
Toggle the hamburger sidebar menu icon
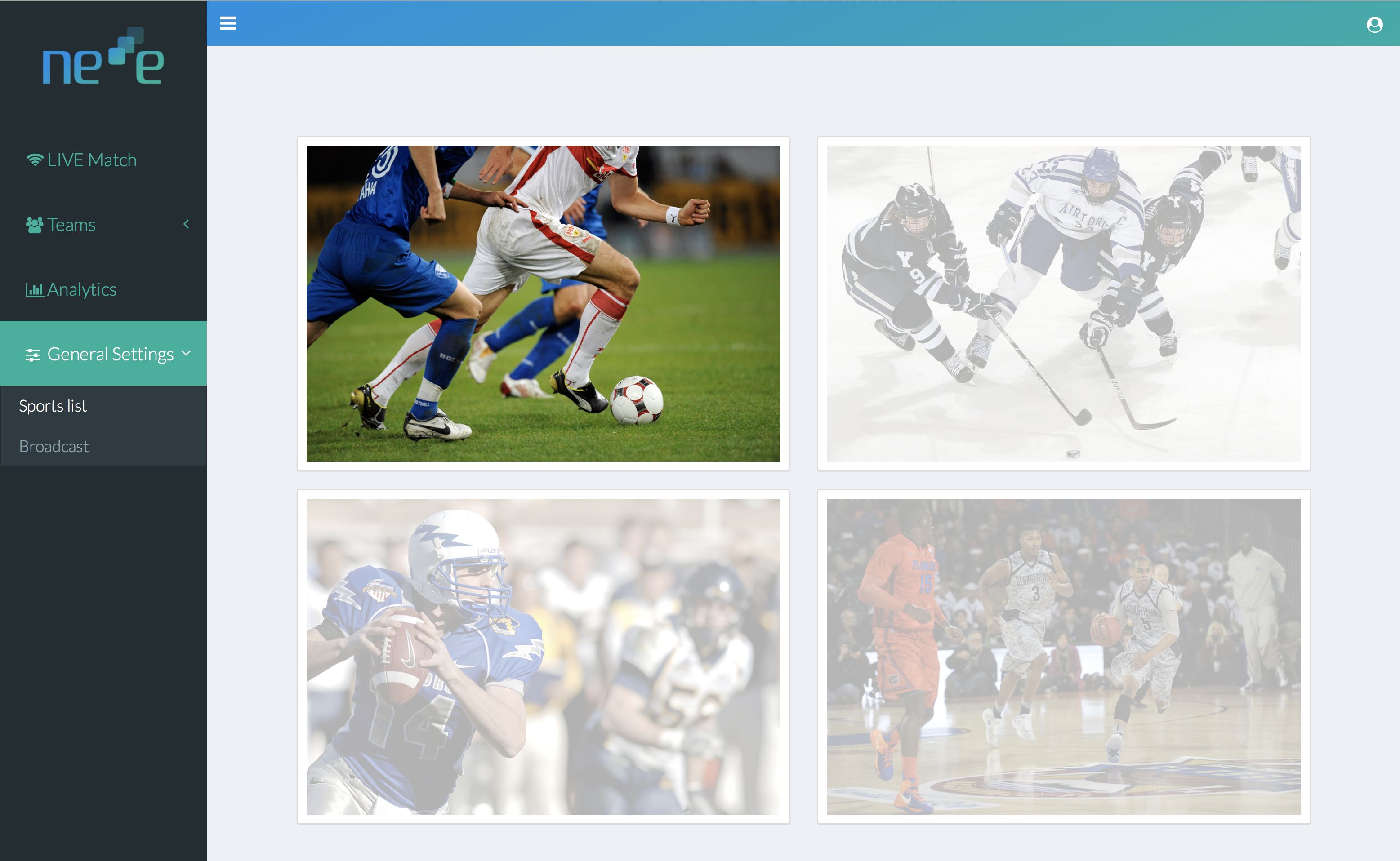point(228,23)
